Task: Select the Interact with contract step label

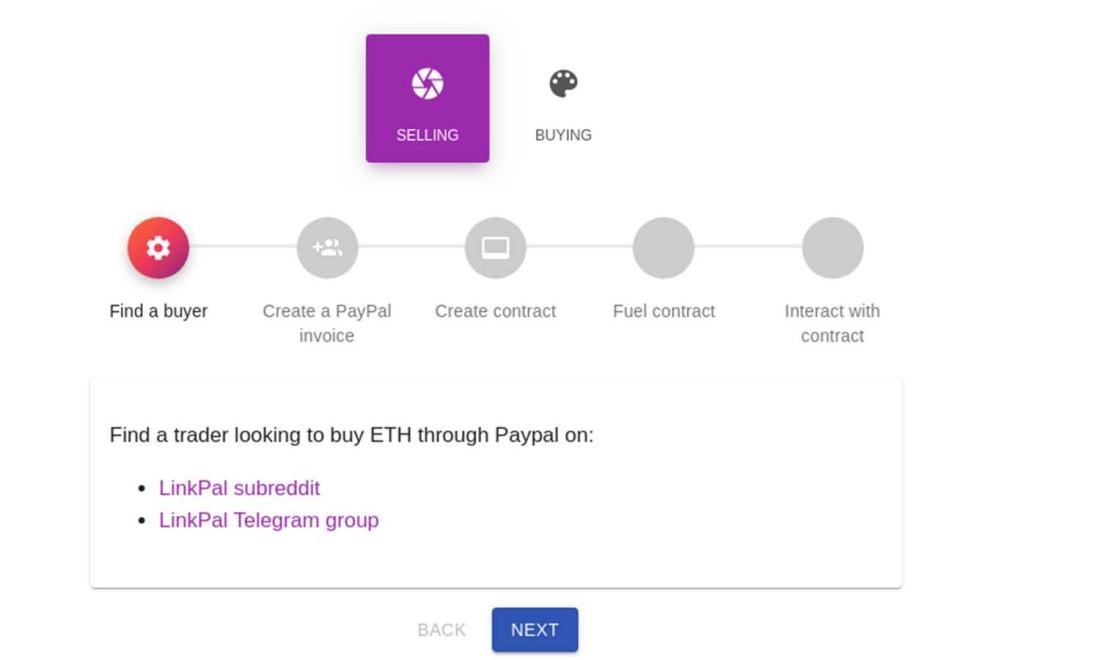Action: [832, 323]
